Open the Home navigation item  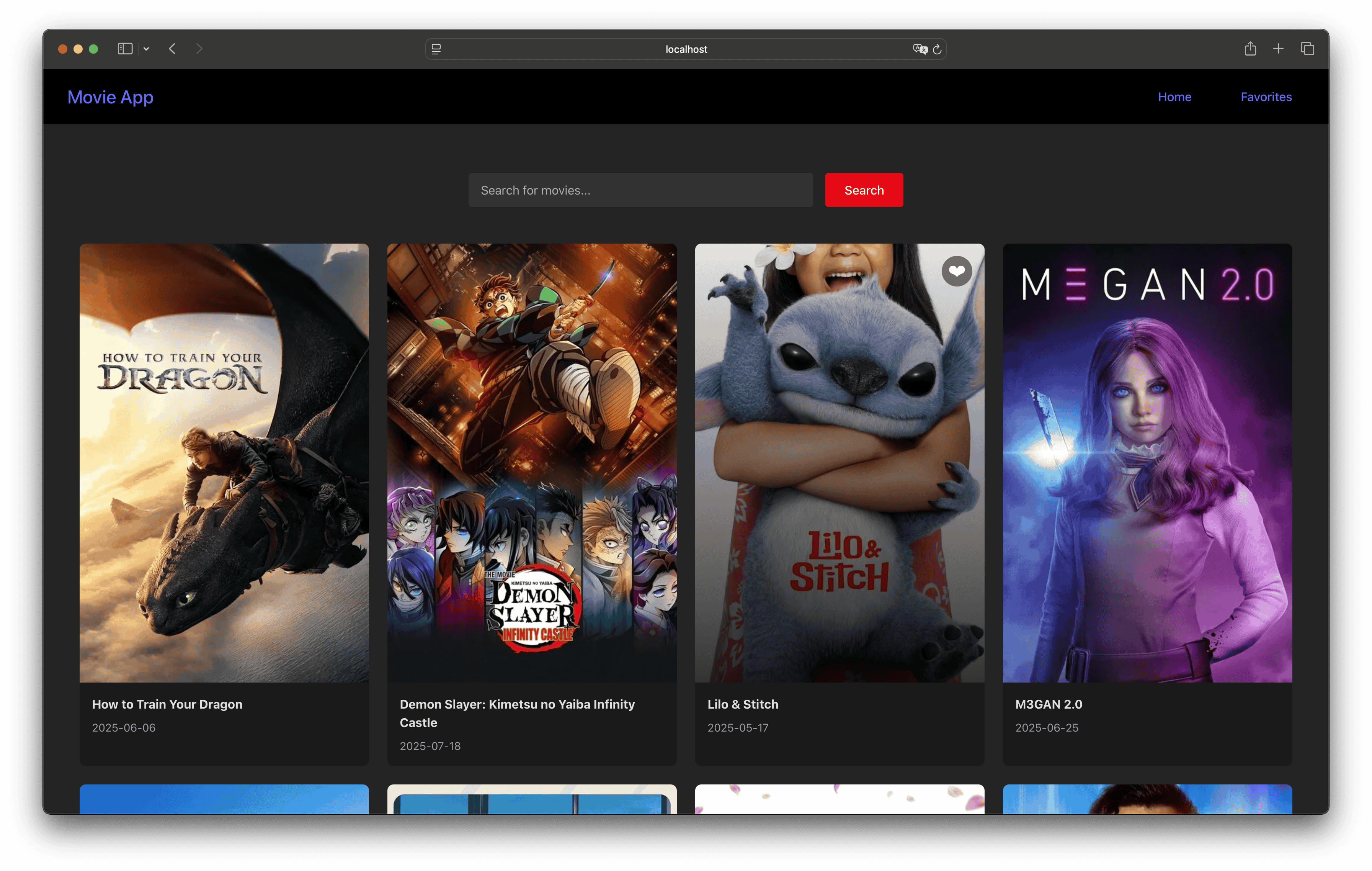coord(1175,97)
